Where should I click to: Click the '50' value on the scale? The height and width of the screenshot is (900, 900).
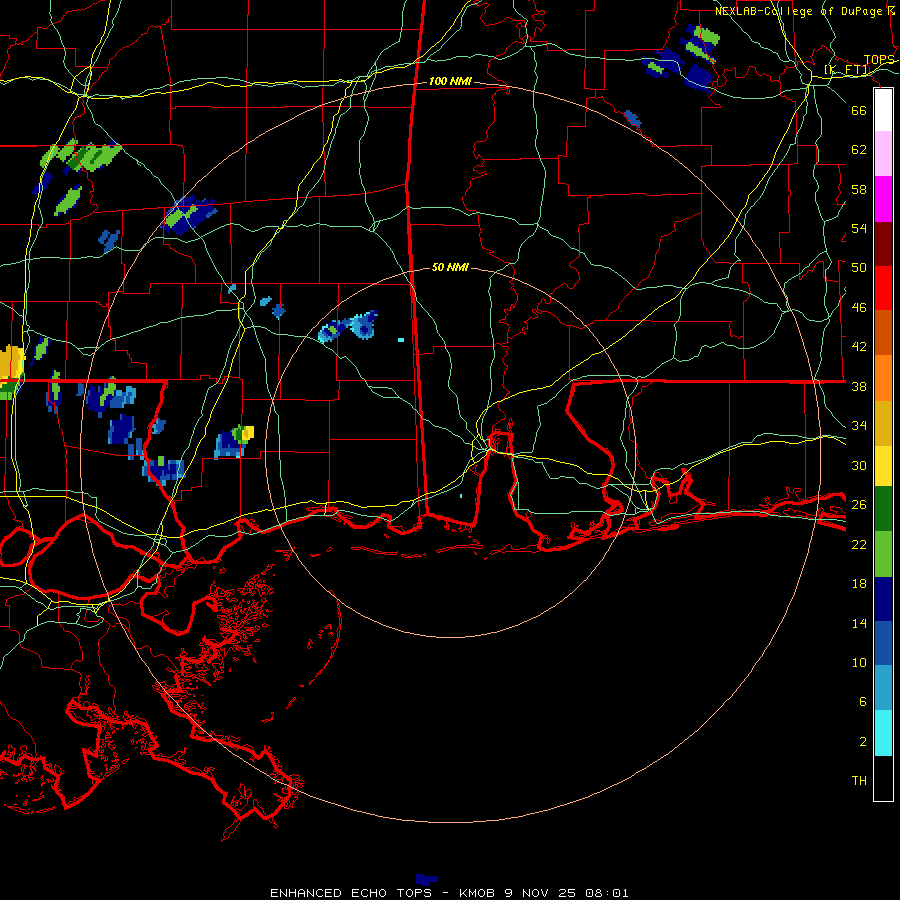pyautogui.click(x=859, y=267)
